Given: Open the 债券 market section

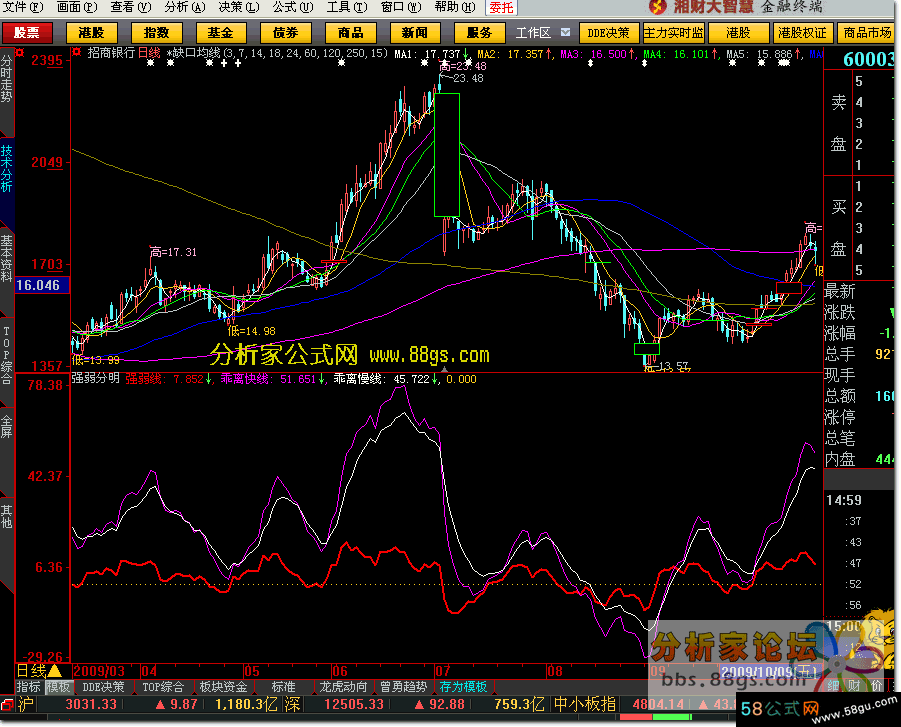Looking at the screenshot, I should tap(286, 33).
